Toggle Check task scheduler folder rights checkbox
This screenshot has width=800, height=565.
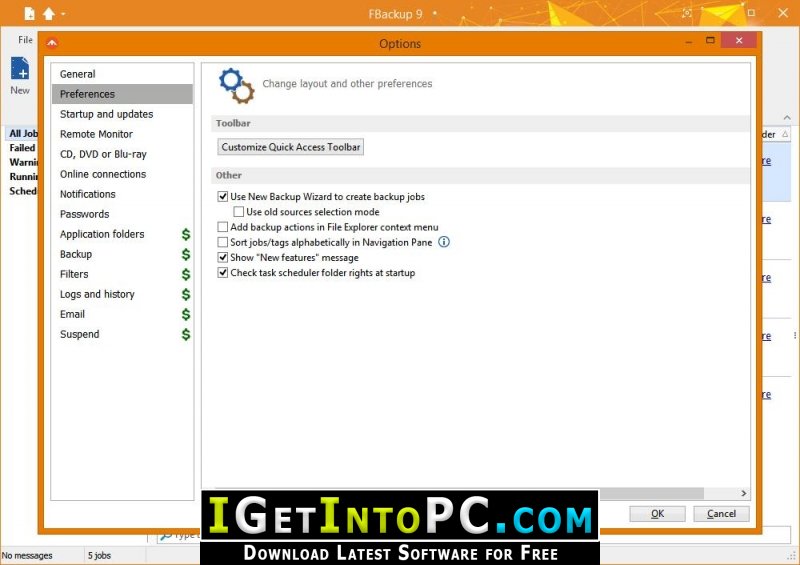coord(223,273)
